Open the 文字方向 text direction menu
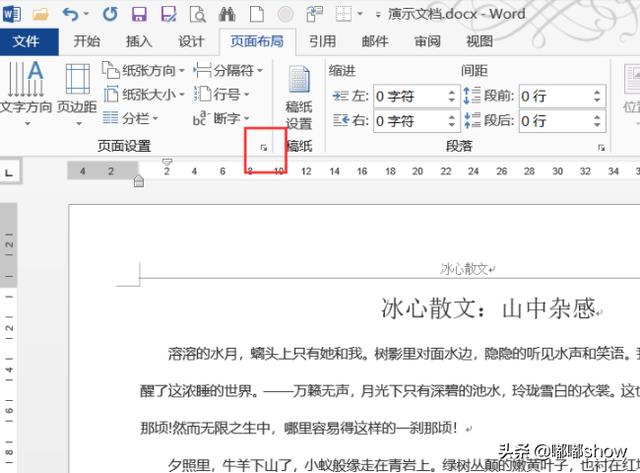Viewport: 640px width, 473px height. coord(26,94)
